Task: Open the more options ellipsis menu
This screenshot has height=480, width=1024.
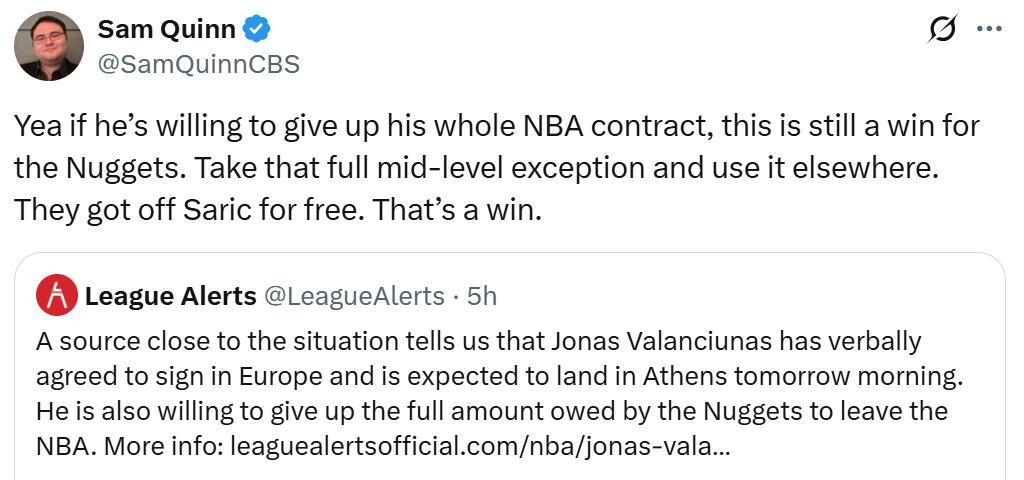Action: (989, 30)
